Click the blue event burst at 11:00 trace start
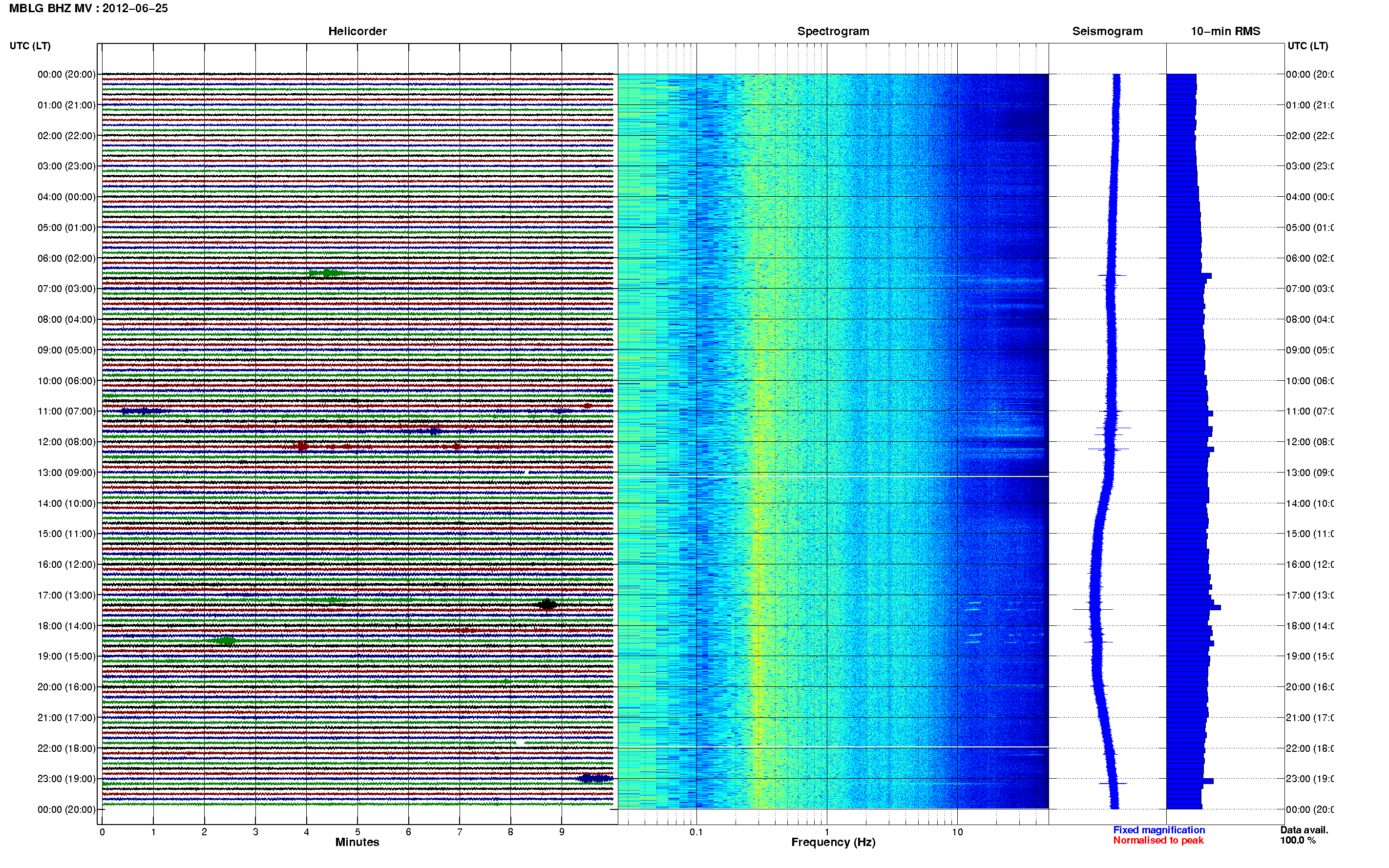 coord(144,411)
